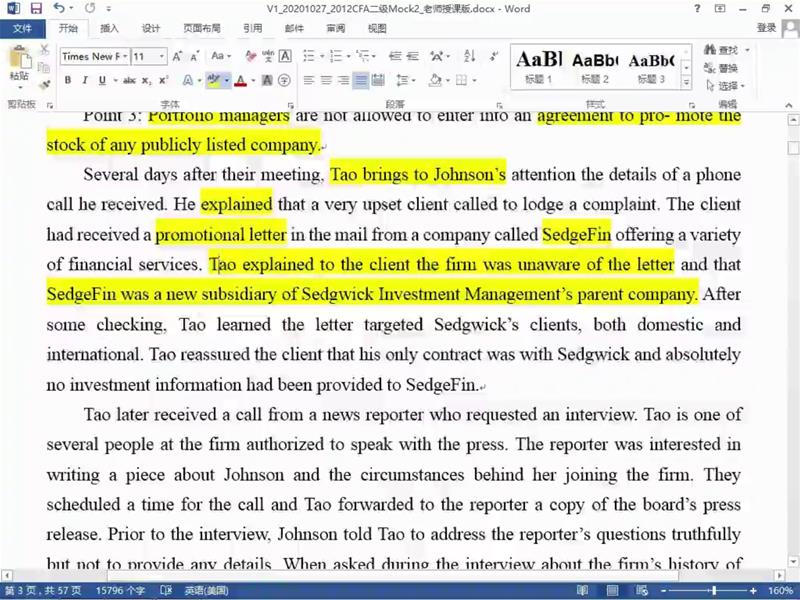This screenshot has width=800, height=600.
Task: Open Word Help with the question mark
Action: tap(697, 8)
